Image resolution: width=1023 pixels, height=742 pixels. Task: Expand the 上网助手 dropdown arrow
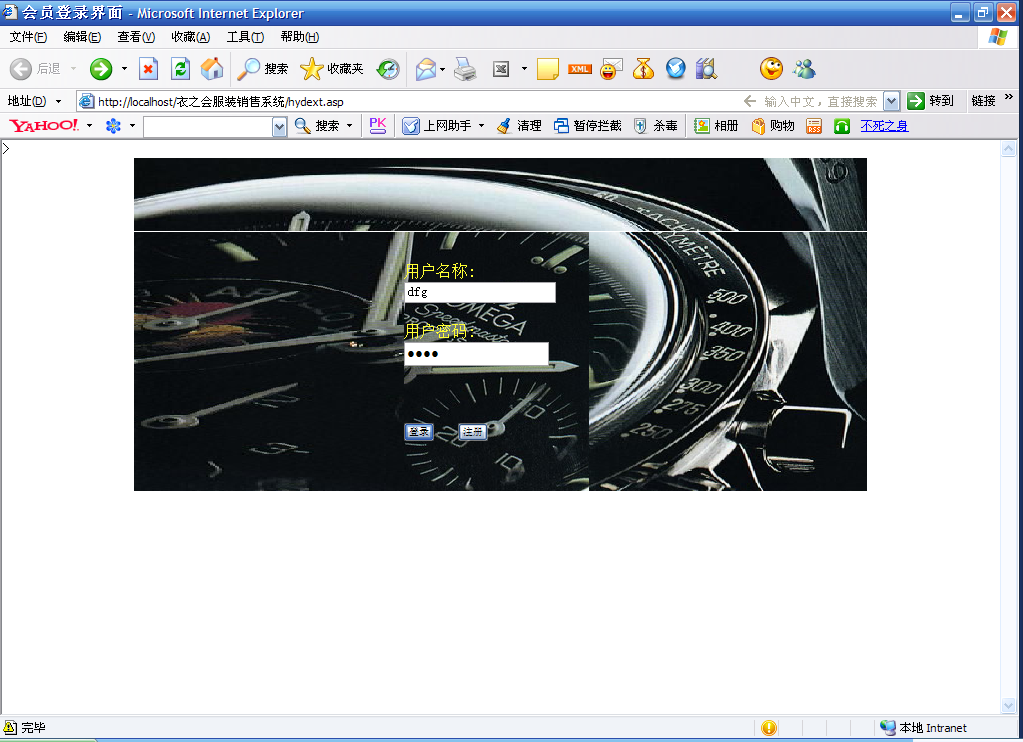click(x=481, y=125)
